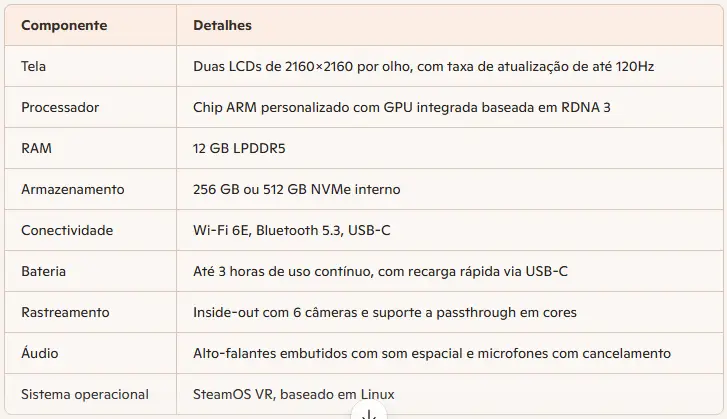The height and width of the screenshot is (419, 727).
Task: Click the "Componente" column header
Action: (64, 25)
